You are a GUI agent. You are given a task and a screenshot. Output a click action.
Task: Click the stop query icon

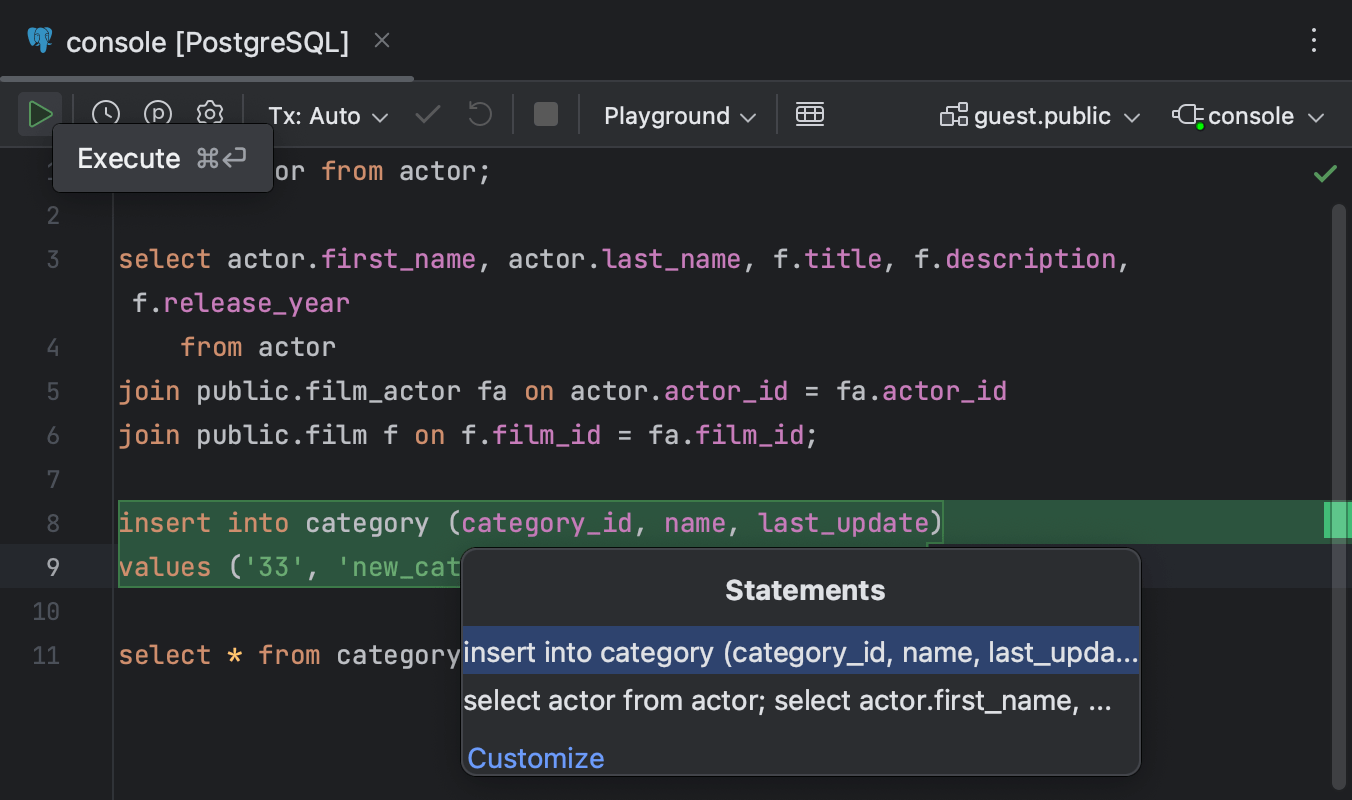coord(545,114)
